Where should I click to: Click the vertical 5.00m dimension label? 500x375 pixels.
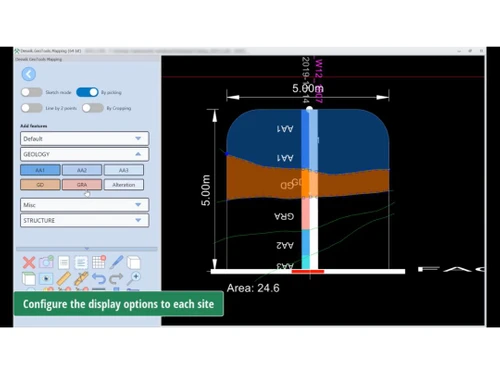click(x=206, y=190)
